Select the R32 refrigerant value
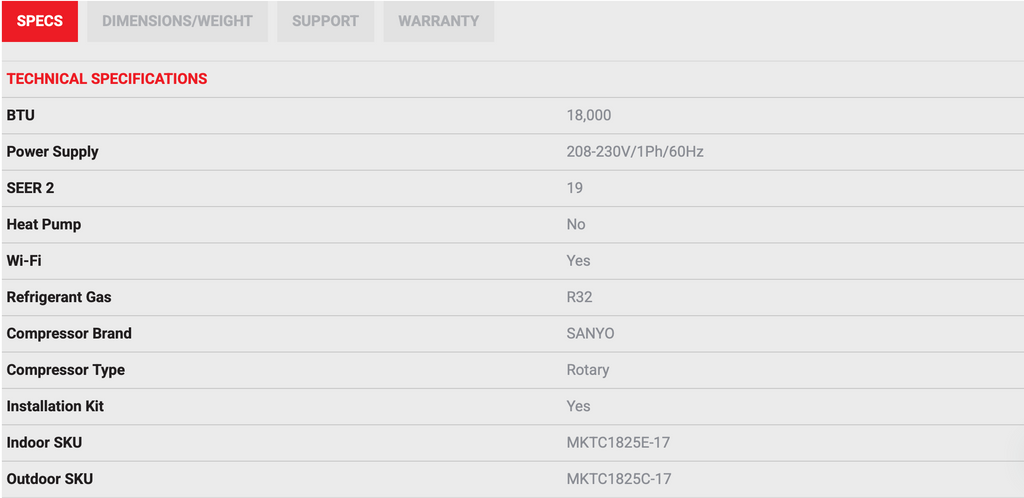 click(580, 297)
